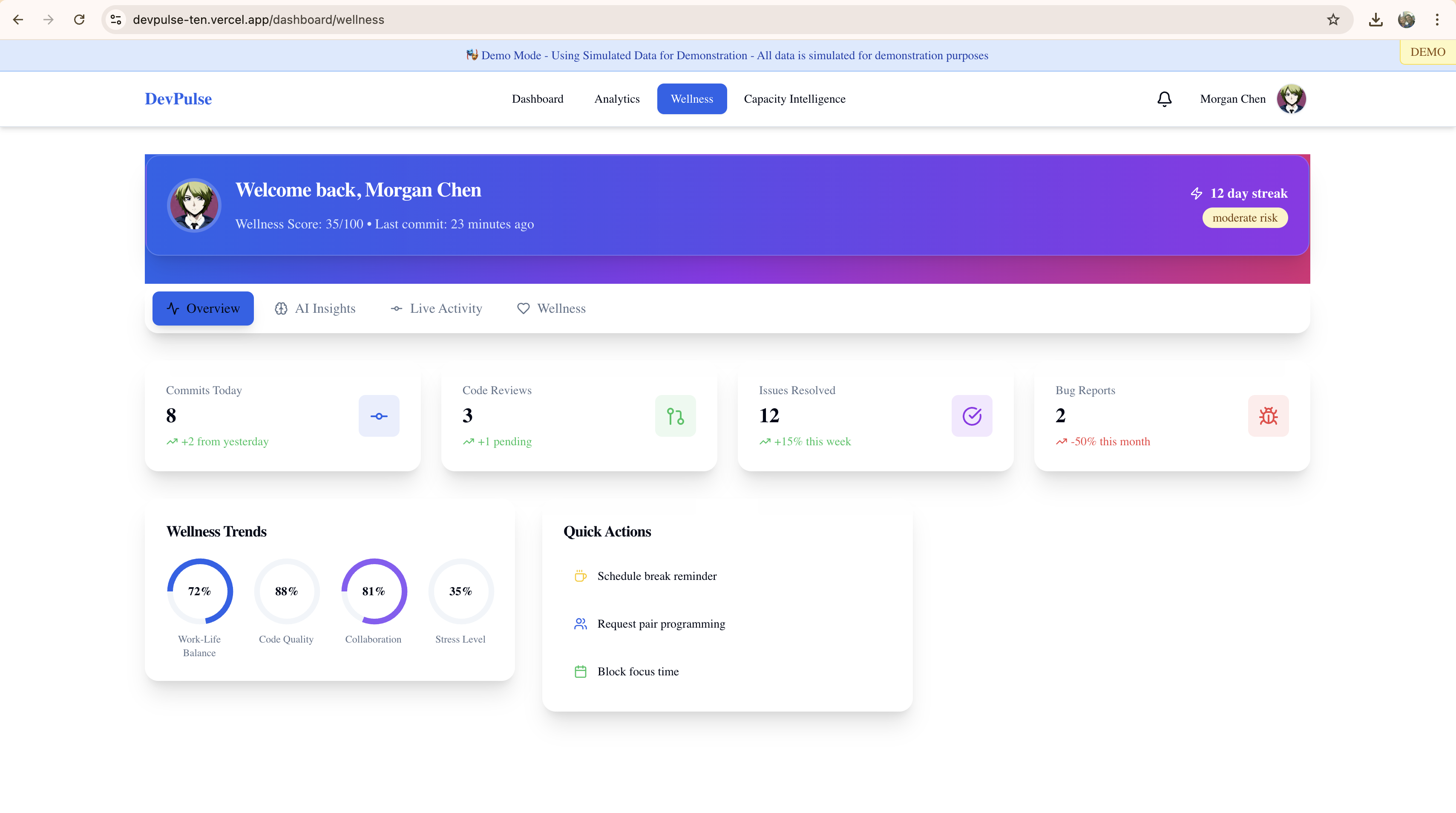Screen dimensions: 1456x813
Task: Reload the page in browser
Action: (79, 20)
